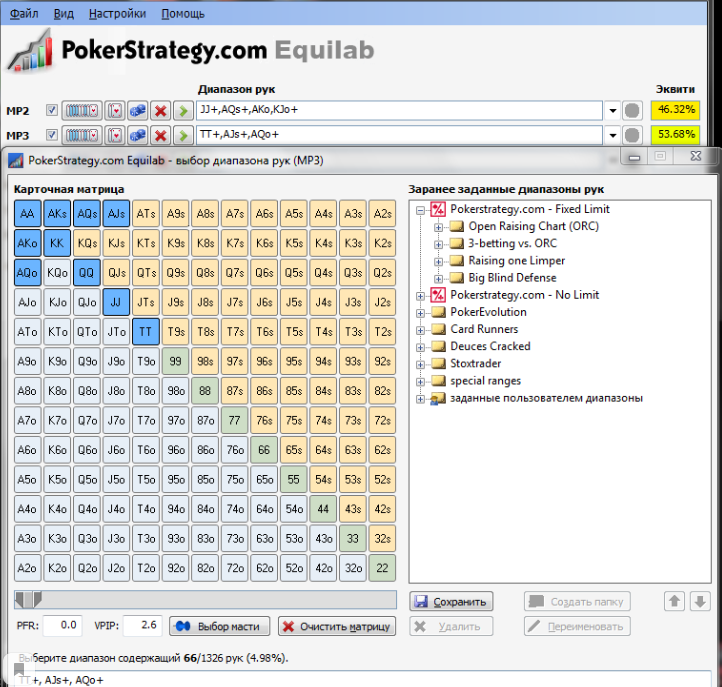Click bottom range text field TT+, AJs+, AQo+
The image size is (722, 687).
(364, 679)
